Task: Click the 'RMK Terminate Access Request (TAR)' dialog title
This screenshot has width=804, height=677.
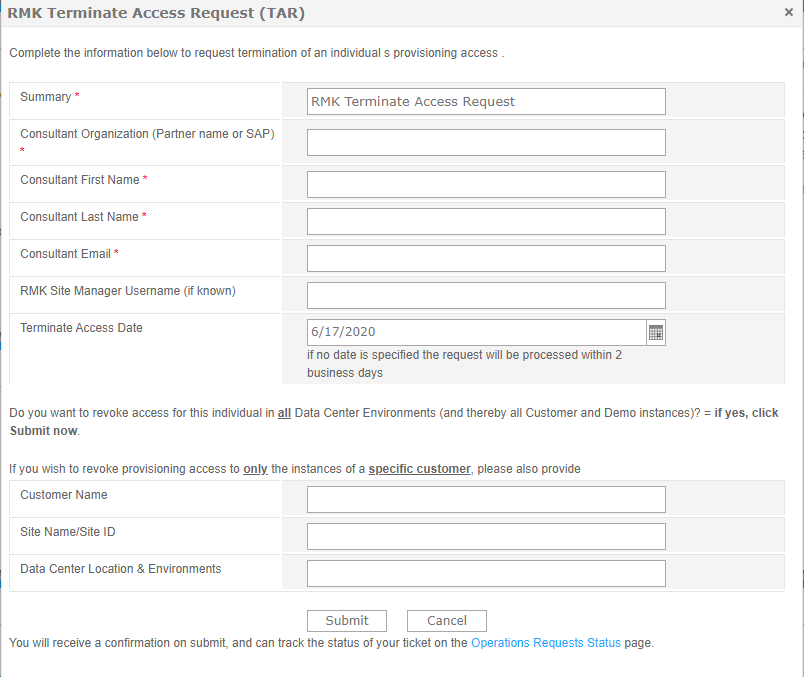Action: click(156, 13)
